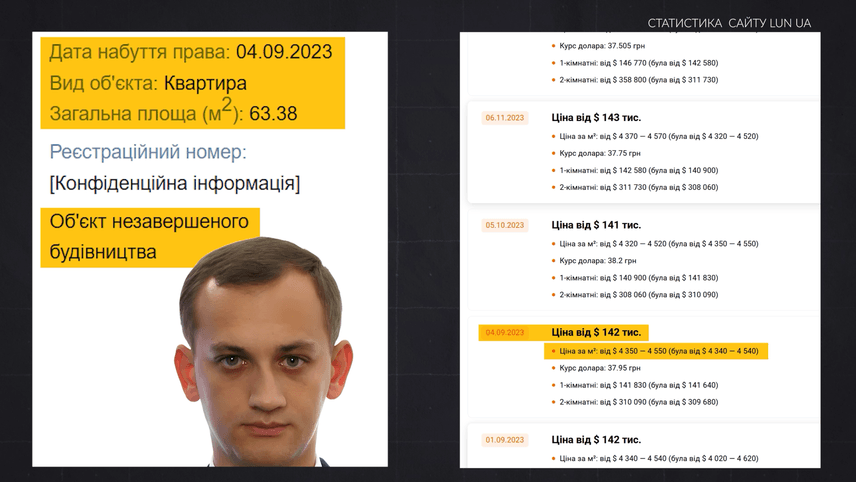This screenshot has width=856, height=482.
Task: Click the 06.11.2023 date badge
Action: (505, 117)
